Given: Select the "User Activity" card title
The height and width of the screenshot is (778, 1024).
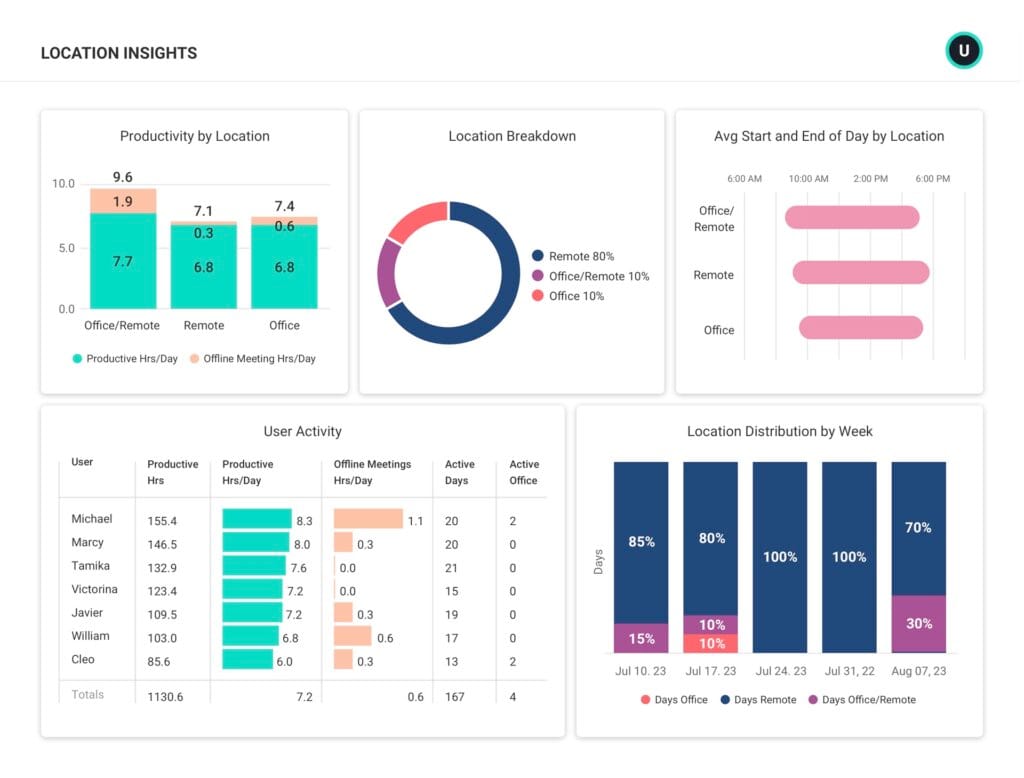Looking at the screenshot, I should coord(302,431).
